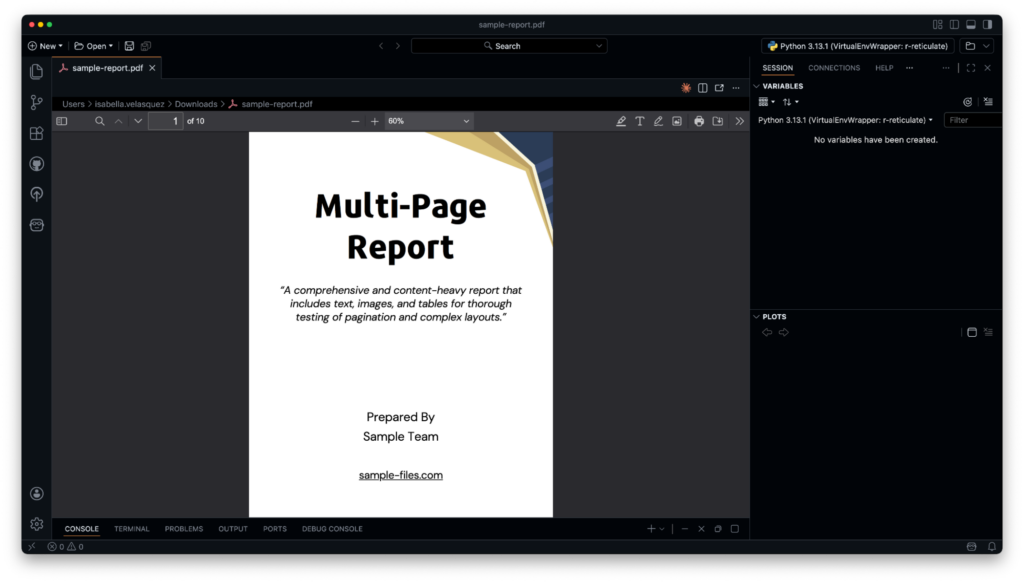Toggle the PDF thumbnail sidebar panel
The image size is (1024, 583).
(x=62, y=120)
